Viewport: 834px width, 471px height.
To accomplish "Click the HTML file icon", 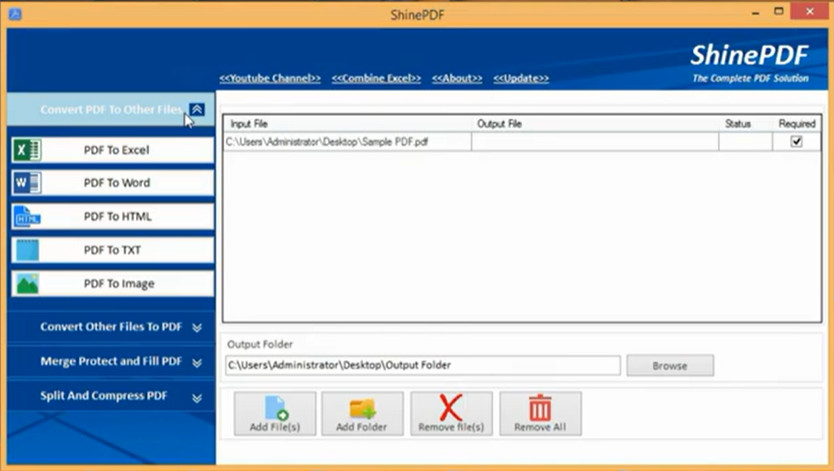I will pyautogui.click(x=27, y=216).
